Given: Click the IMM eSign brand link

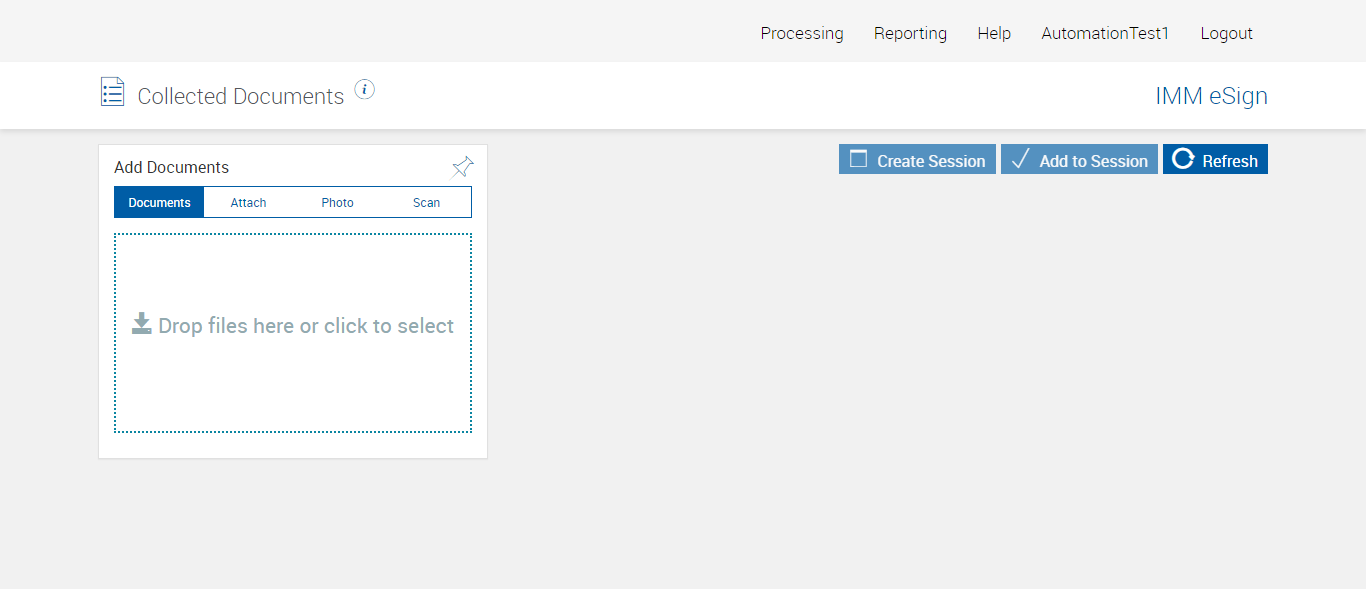Looking at the screenshot, I should (x=1211, y=96).
